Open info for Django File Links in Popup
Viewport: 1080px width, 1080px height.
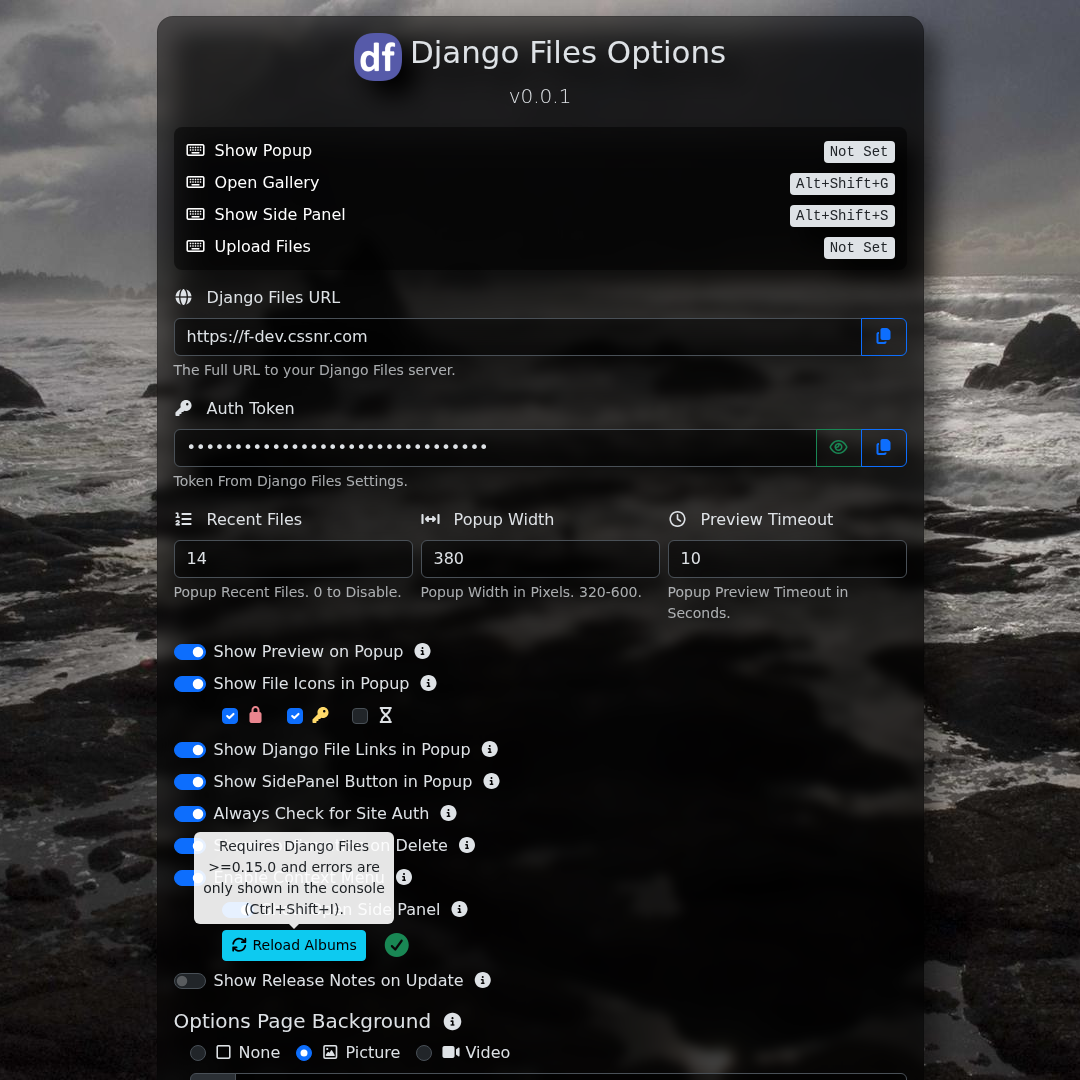[x=489, y=749]
